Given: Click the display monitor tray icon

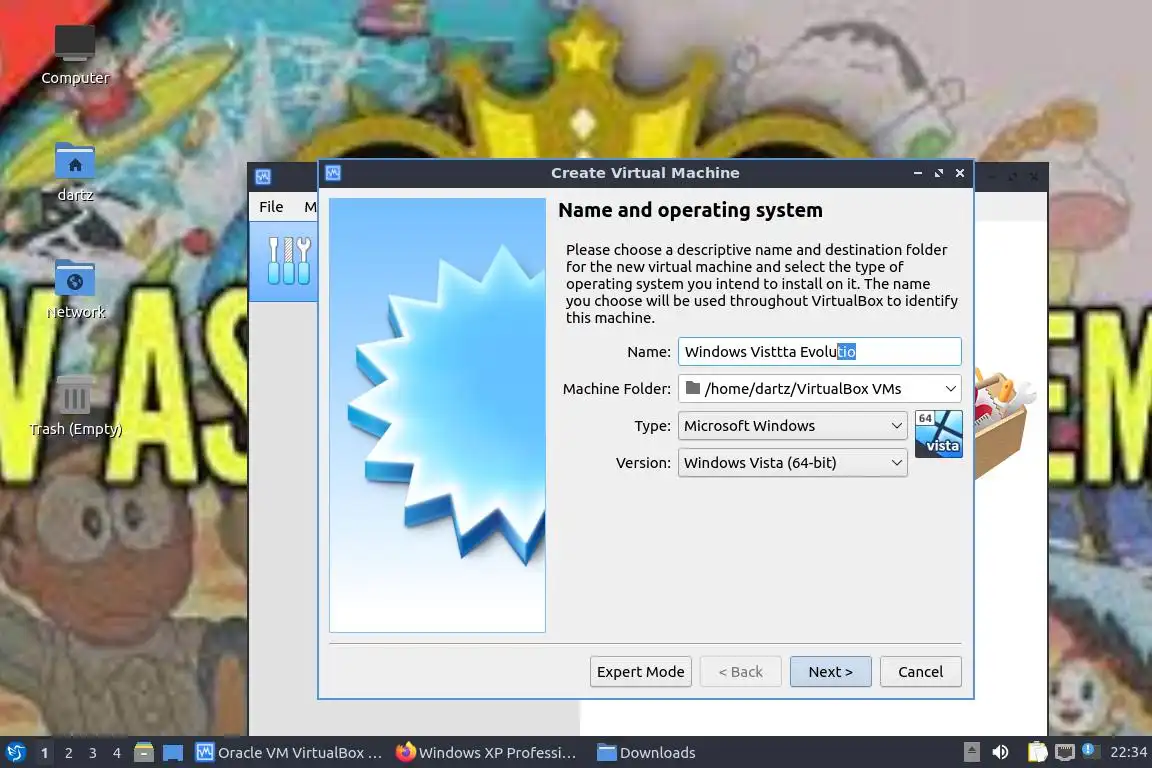Looking at the screenshot, I should pos(1065,752).
